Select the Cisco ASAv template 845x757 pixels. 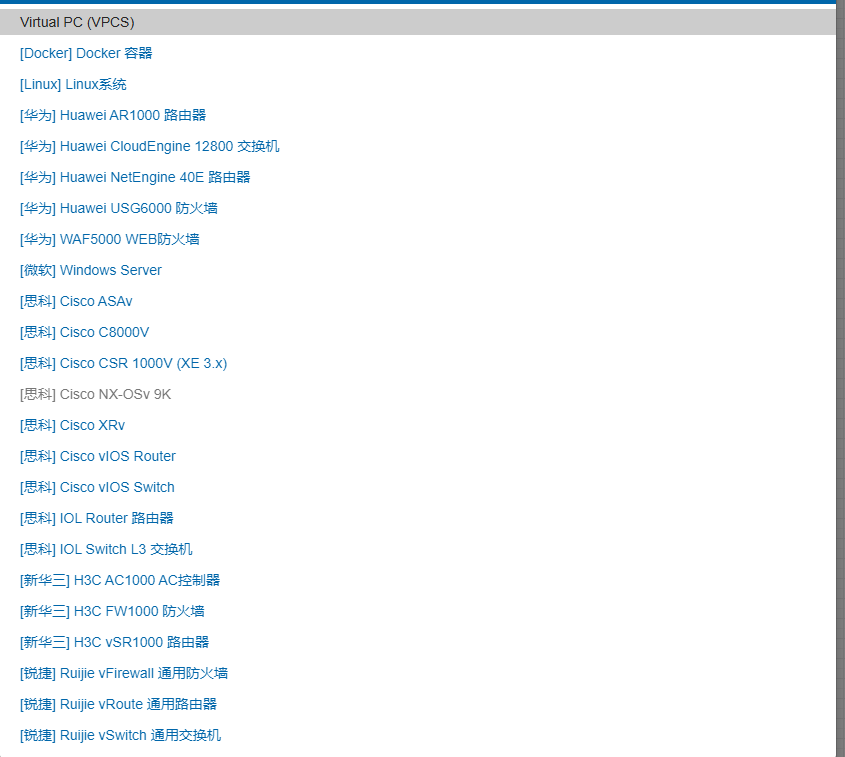(76, 301)
